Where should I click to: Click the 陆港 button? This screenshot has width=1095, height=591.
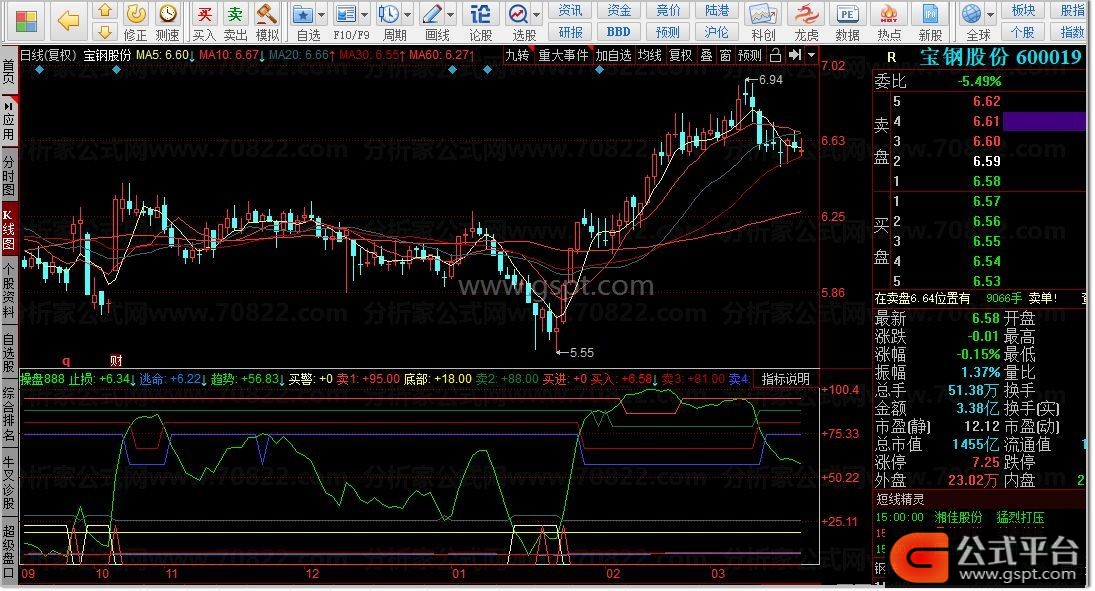coord(716,10)
